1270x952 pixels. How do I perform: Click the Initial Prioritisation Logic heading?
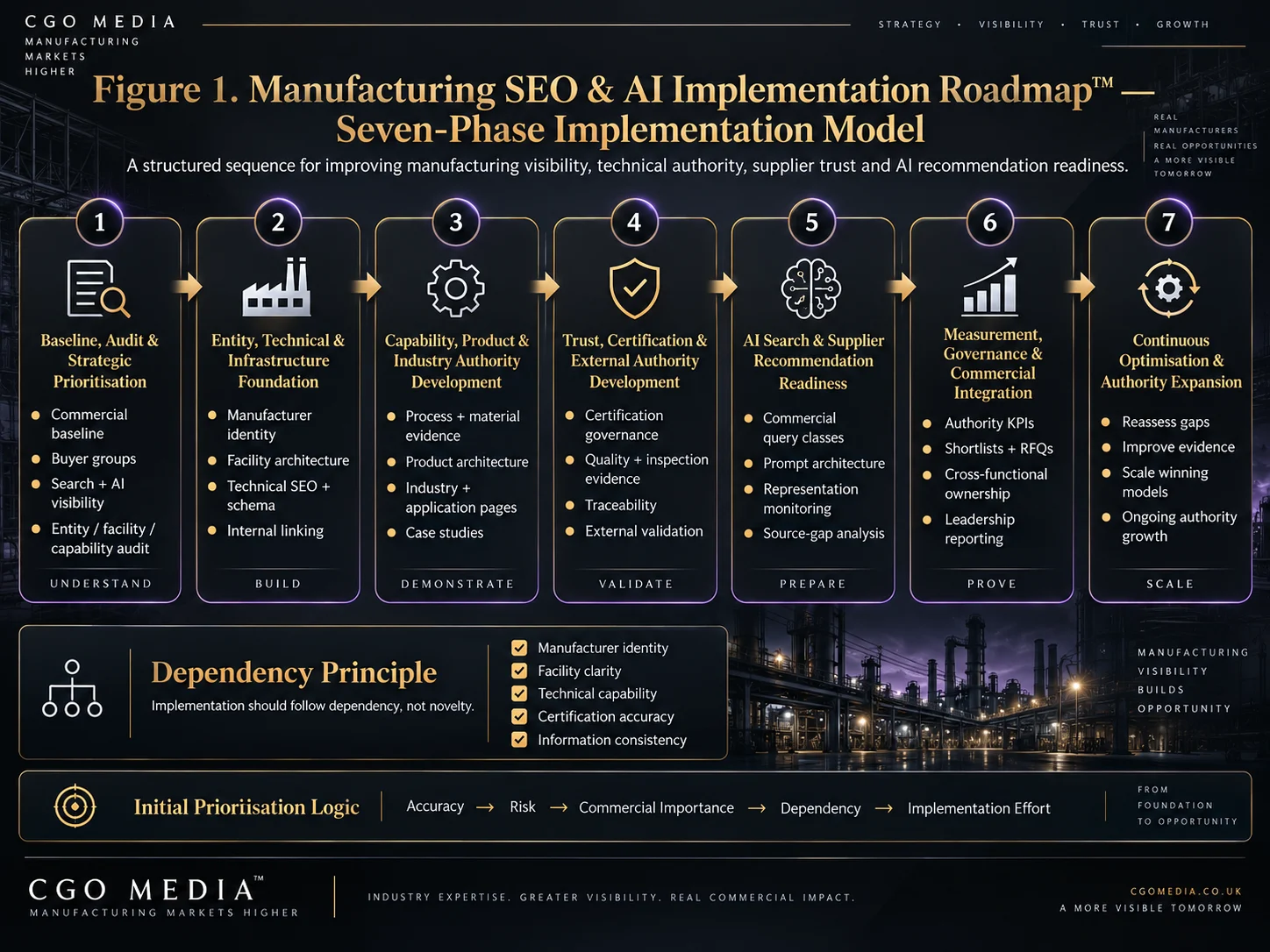[246, 807]
